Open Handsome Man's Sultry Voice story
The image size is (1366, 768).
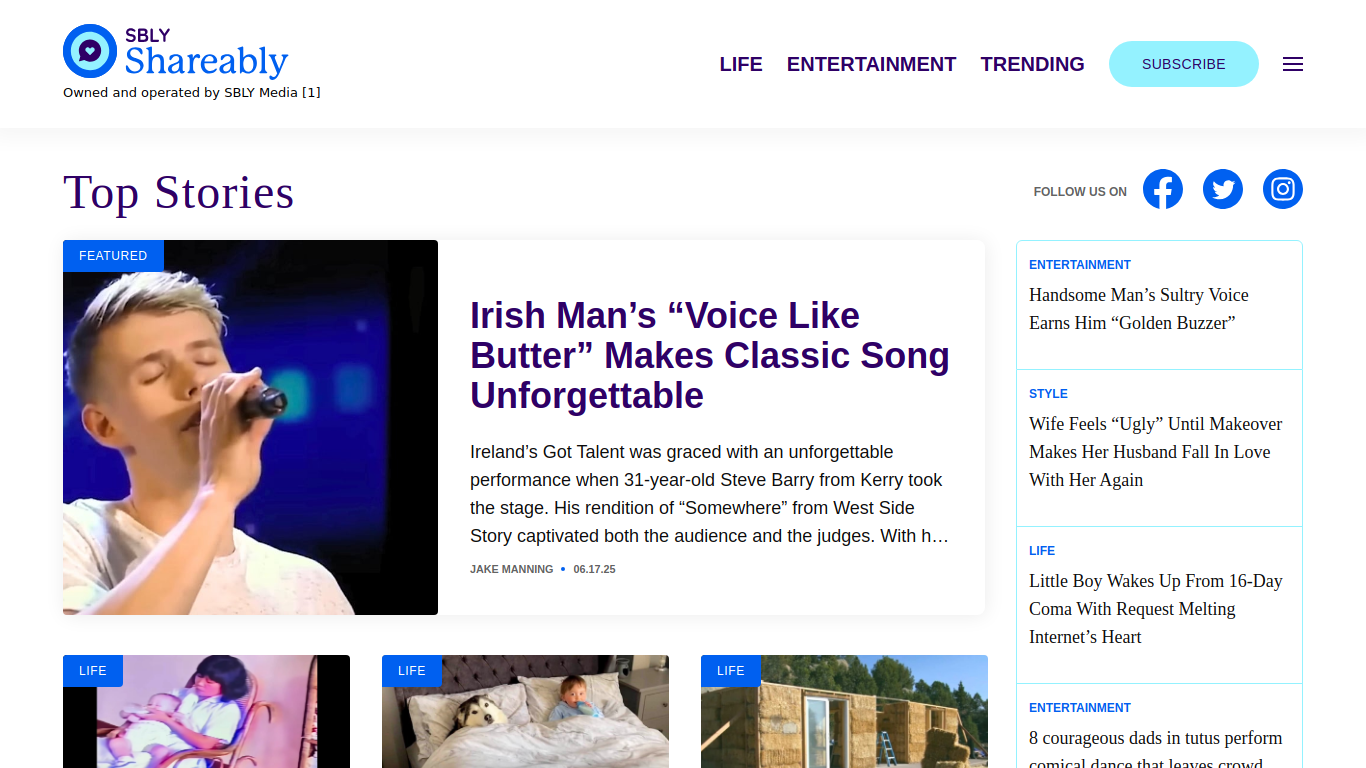click(1139, 309)
